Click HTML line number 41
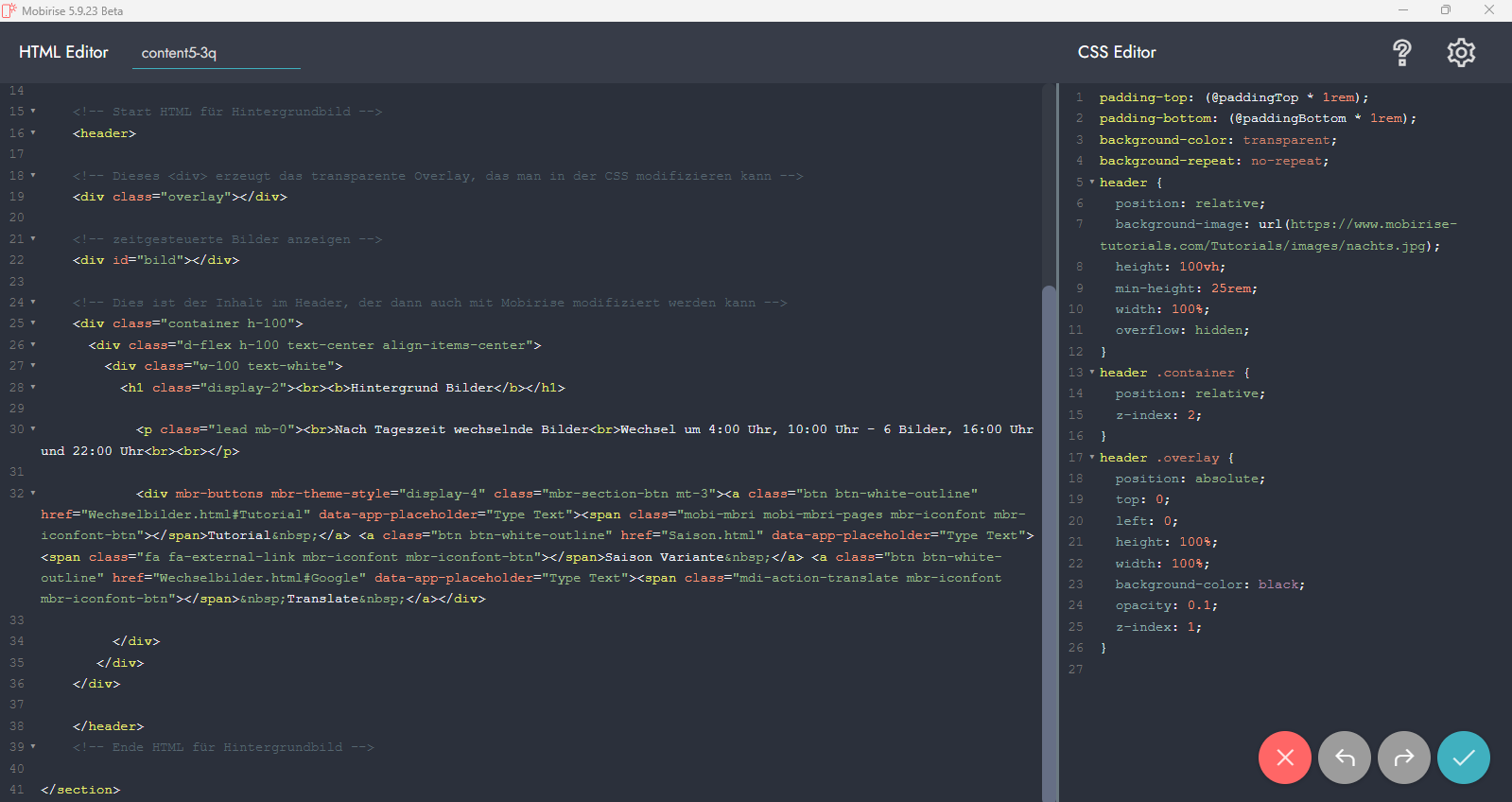 17,790
